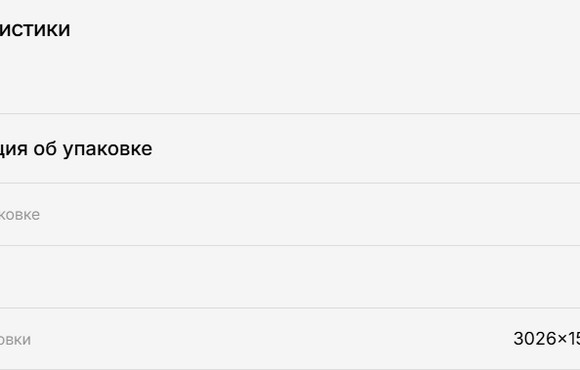Click the «ция» fragment at heading start
Screen dimensions: 580x370
point(14,149)
